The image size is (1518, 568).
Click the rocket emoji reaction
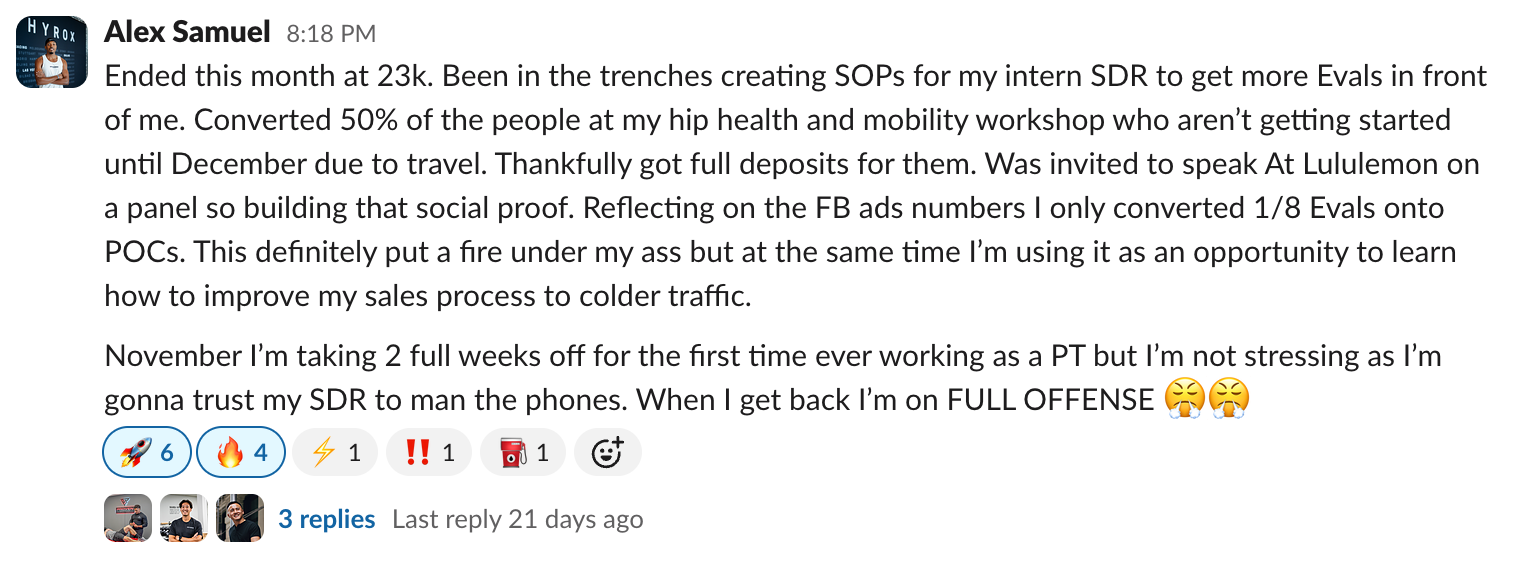145,452
